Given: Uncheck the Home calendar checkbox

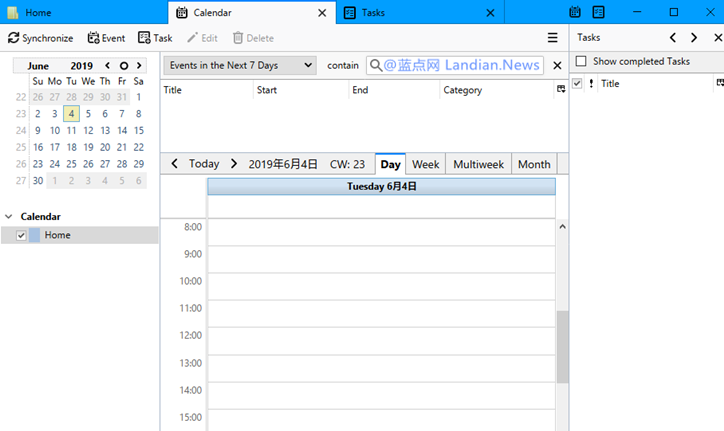Looking at the screenshot, I should 21,235.
